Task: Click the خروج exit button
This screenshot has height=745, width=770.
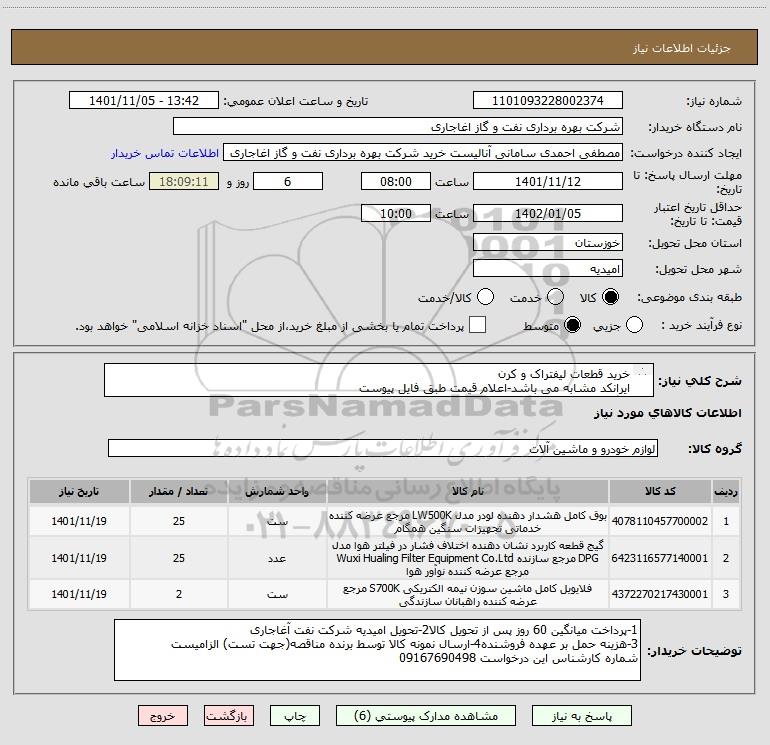Action: 163,716
